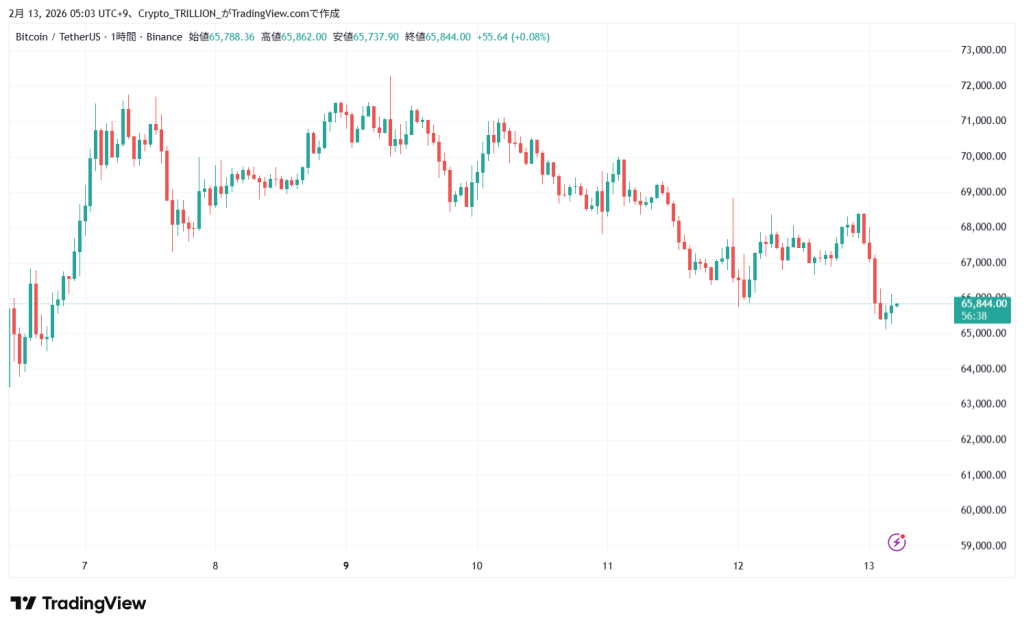Click the +55.64 (+0.08%) change value
1024x629 pixels.
click(514, 37)
